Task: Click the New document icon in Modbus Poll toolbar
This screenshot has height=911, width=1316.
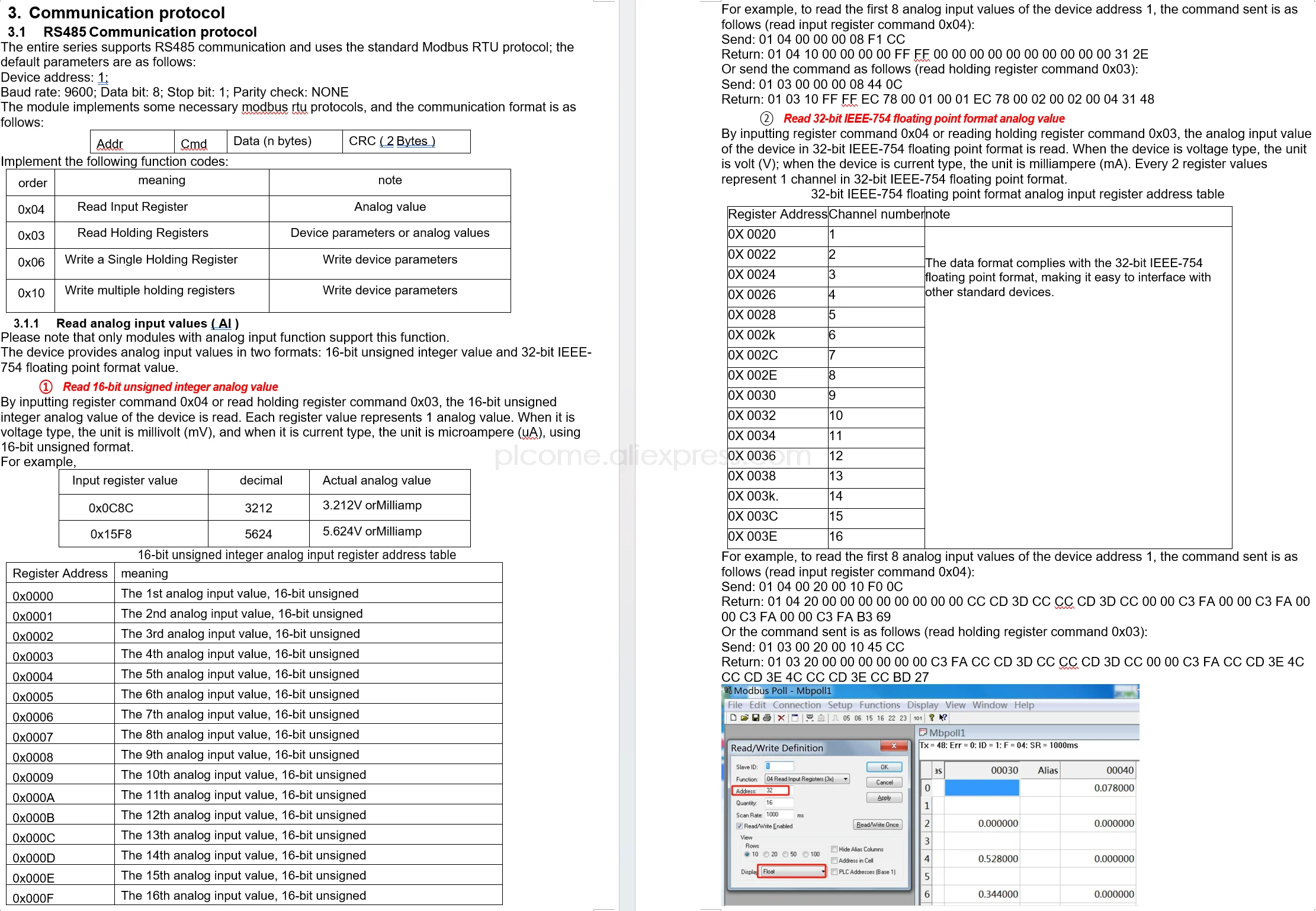Action: coord(733,718)
